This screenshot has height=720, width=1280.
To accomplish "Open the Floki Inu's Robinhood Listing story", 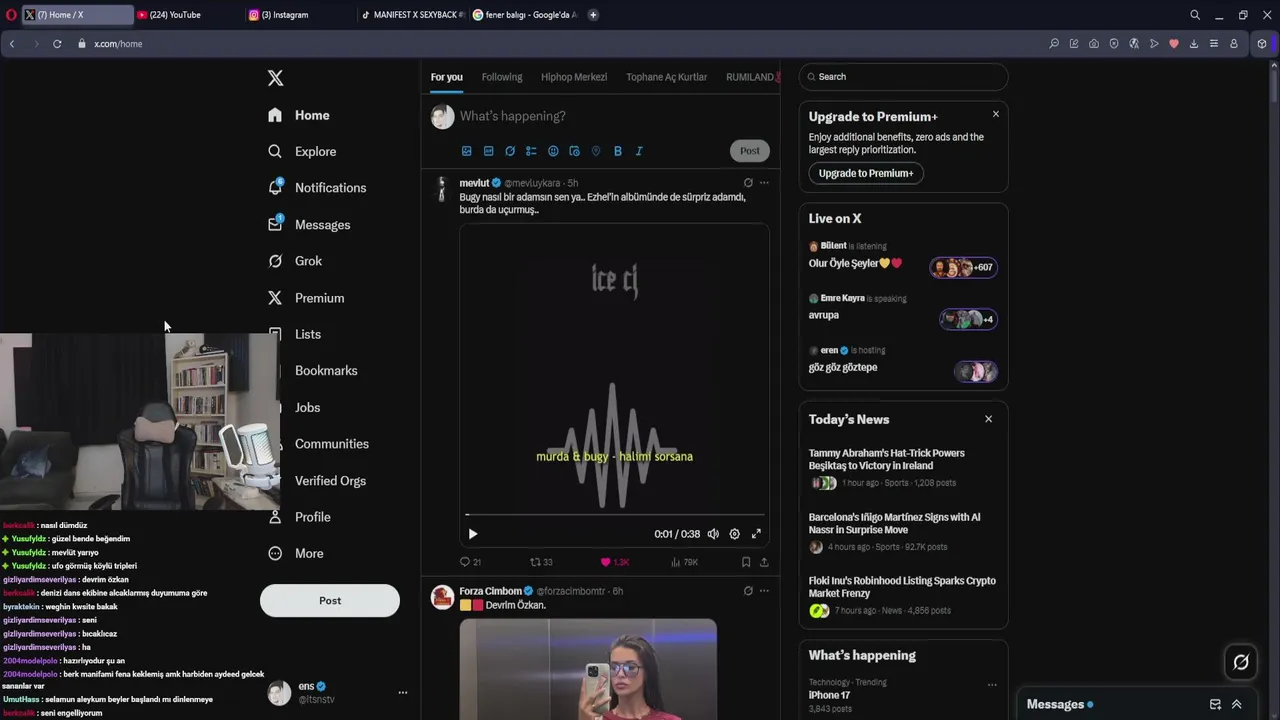I will point(903,597).
